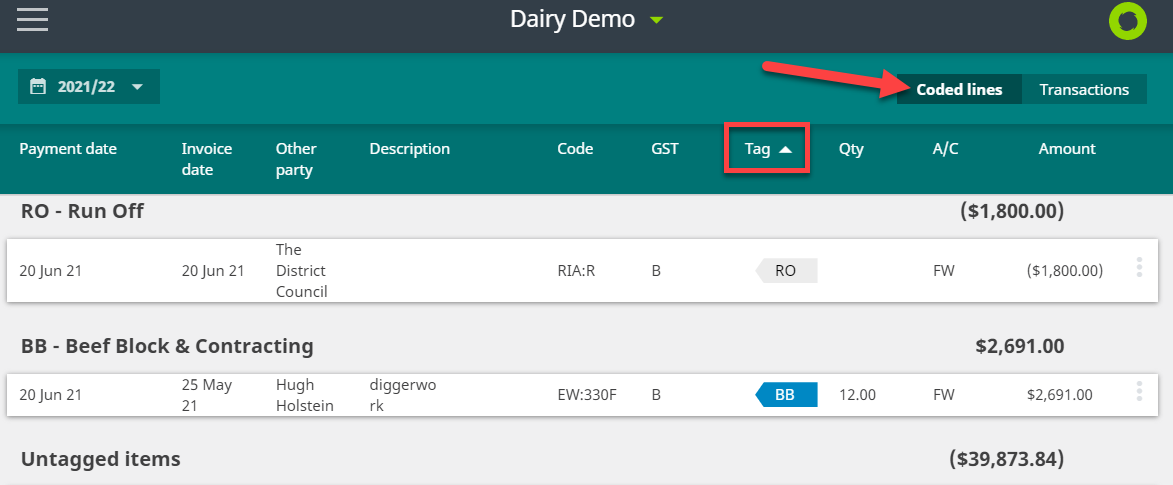Click the blue BB tag label

coord(786,394)
